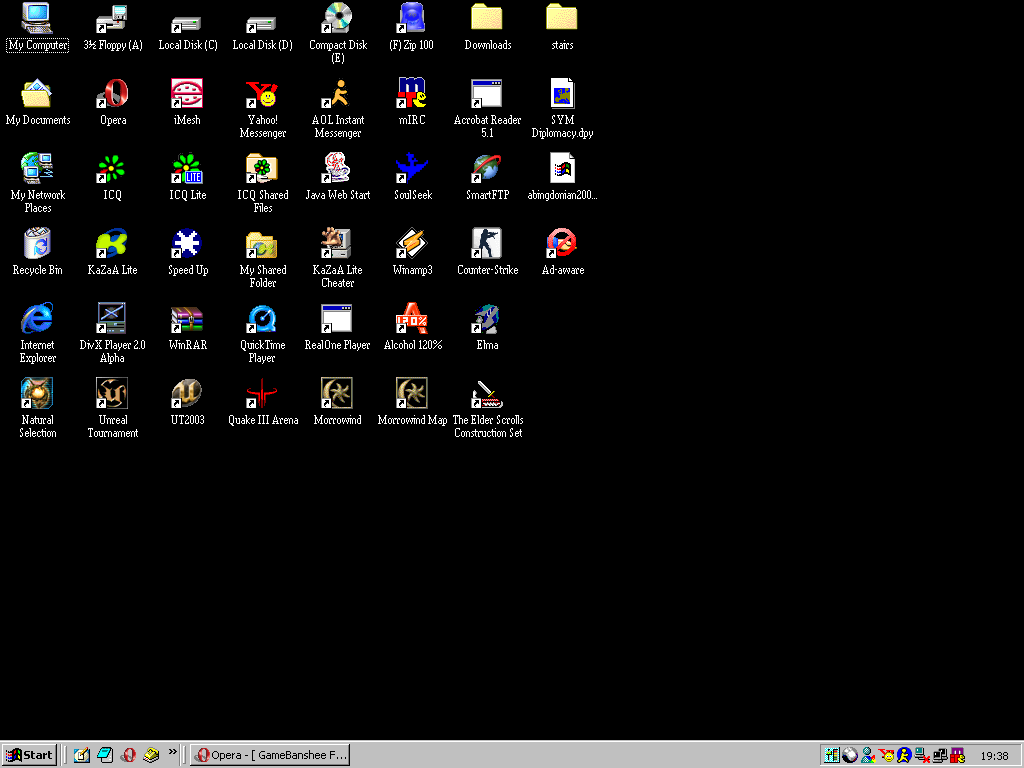Click the AIM running man tray icon
Image resolution: width=1024 pixels, height=768 pixels.
click(904, 756)
